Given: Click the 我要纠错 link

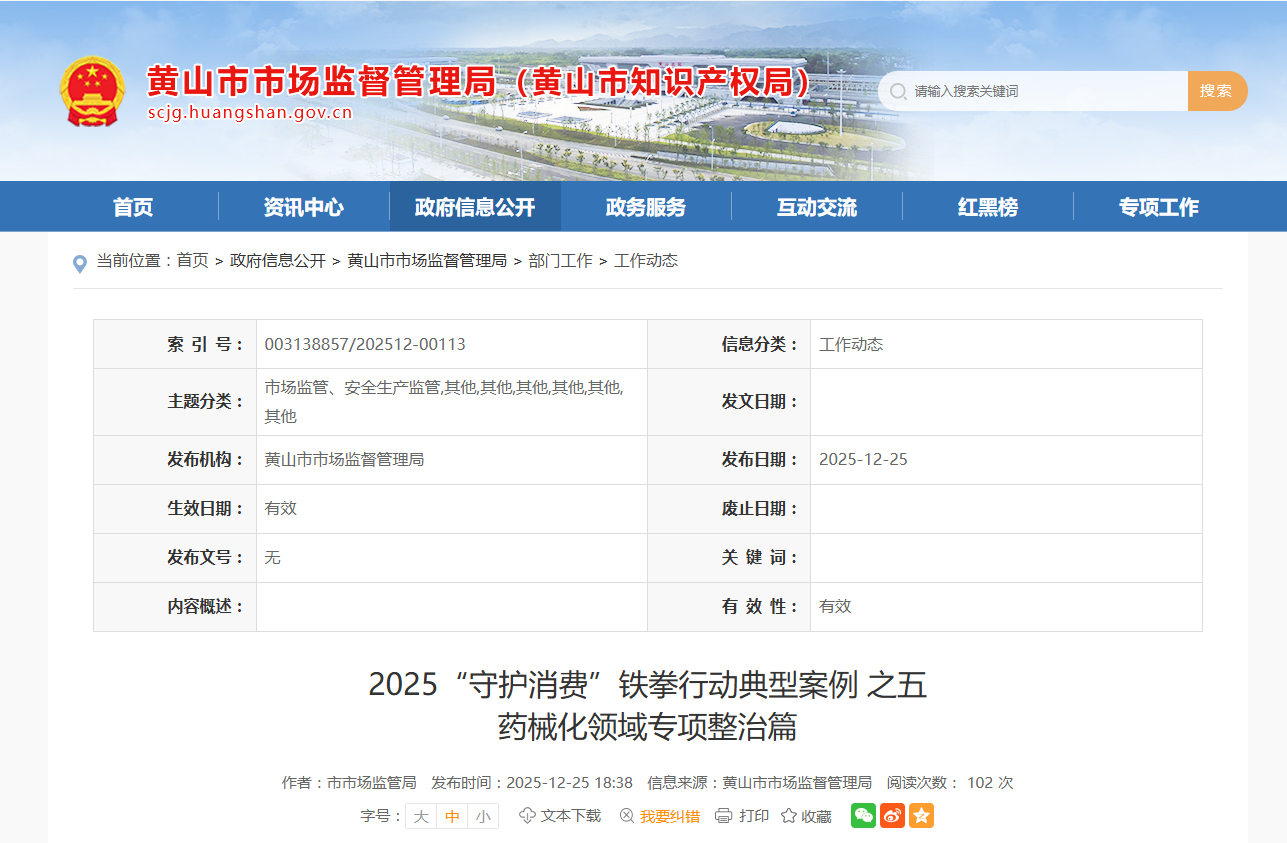Looking at the screenshot, I should 670,816.
